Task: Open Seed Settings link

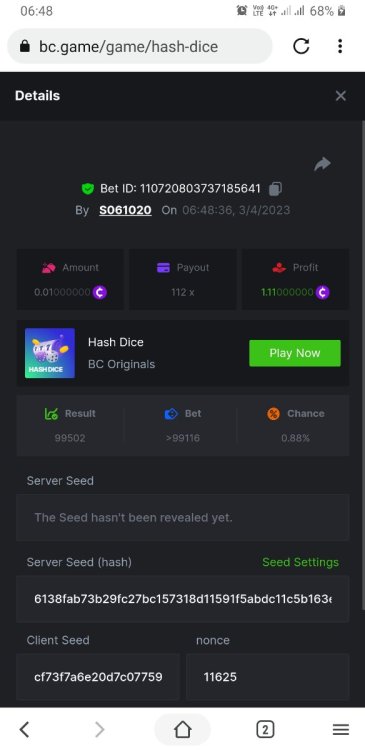Action: (x=300, y=562)
